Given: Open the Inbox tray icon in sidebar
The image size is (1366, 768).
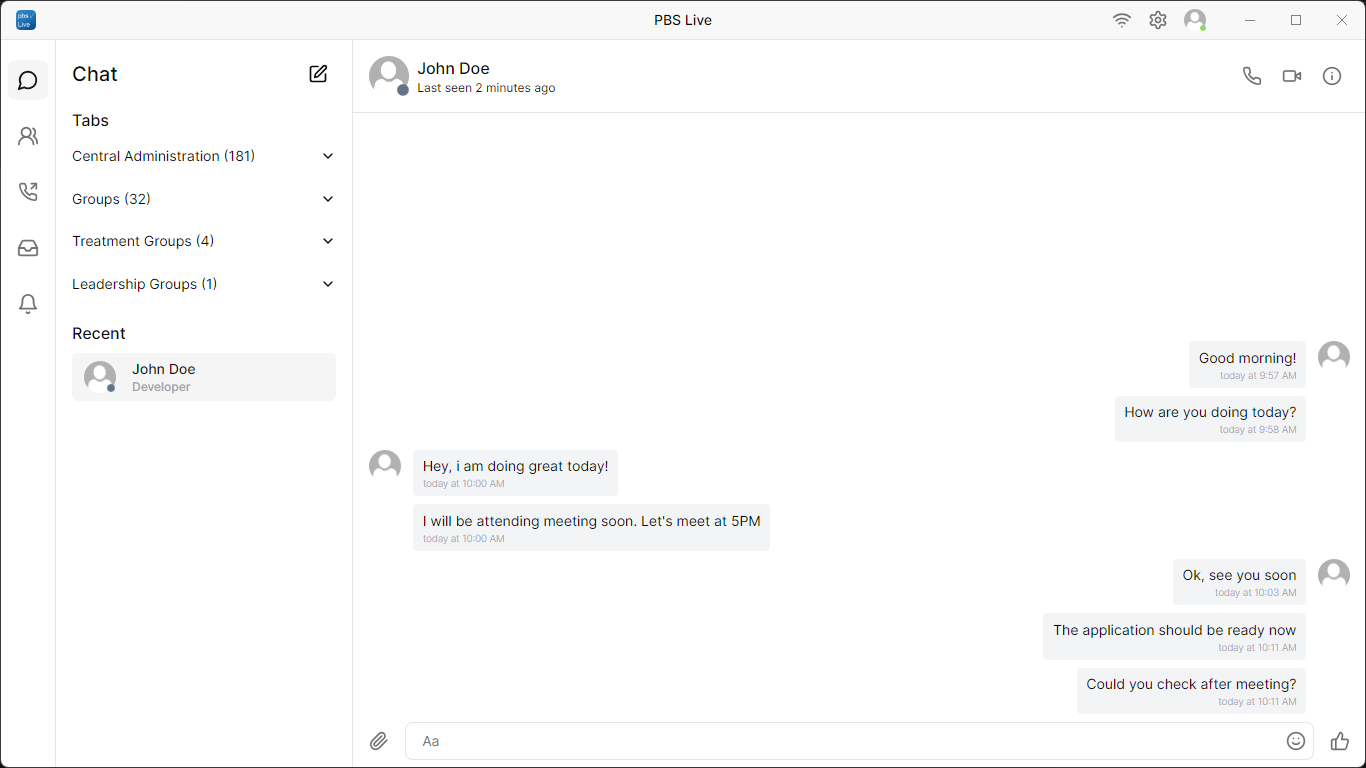Looking at the screenshot, I should coord(28,248).
